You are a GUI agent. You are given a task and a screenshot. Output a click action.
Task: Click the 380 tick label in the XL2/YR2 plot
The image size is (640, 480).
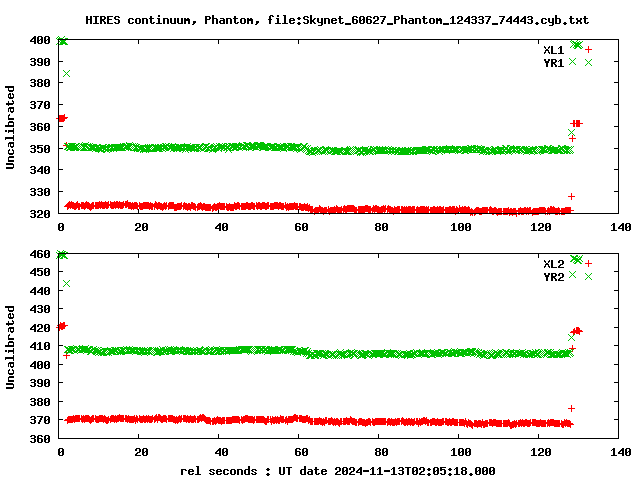click(x=40, y=402)
